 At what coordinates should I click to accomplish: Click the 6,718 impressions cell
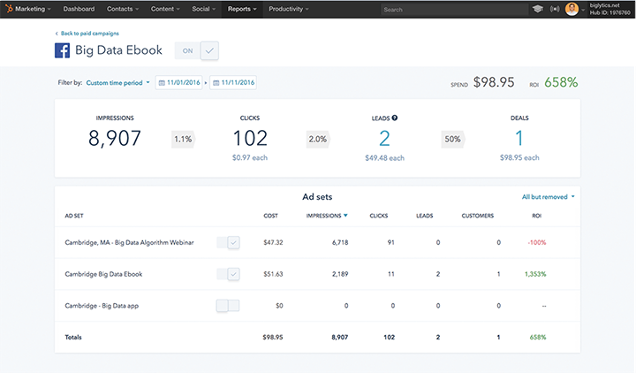coord(340,242)
